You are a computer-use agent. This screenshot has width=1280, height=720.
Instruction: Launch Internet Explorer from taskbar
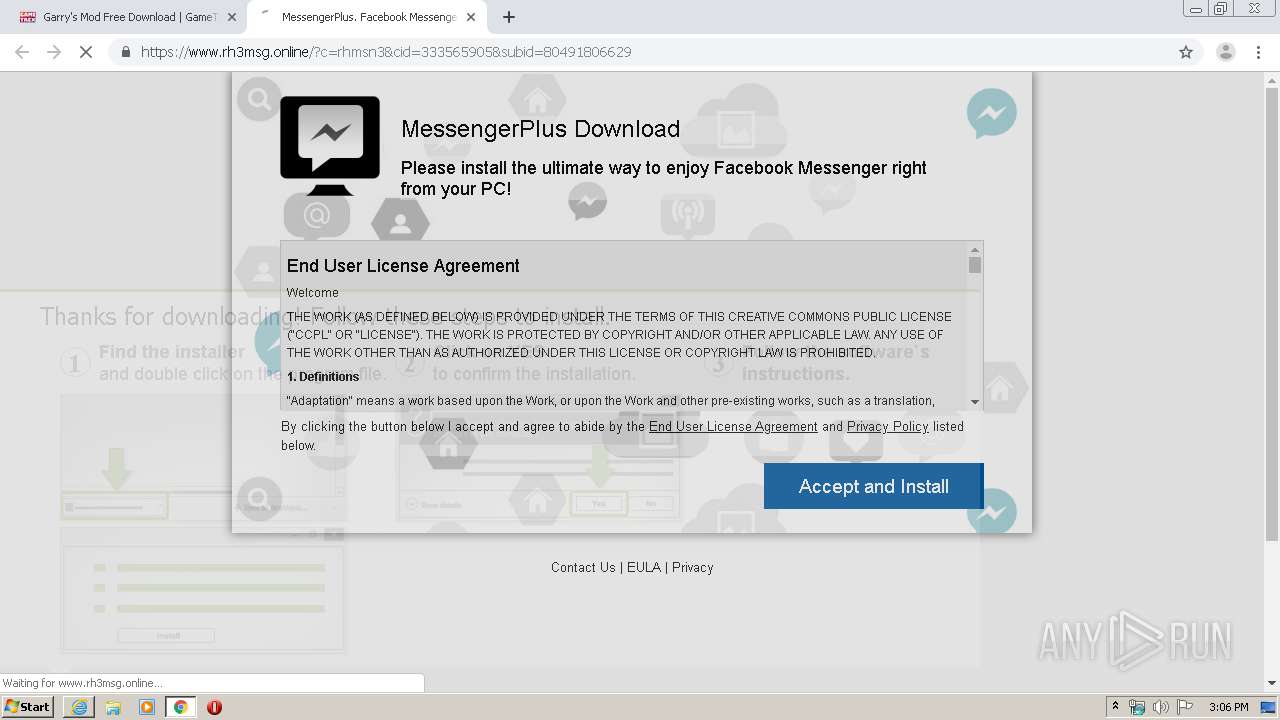coord(79,707)
